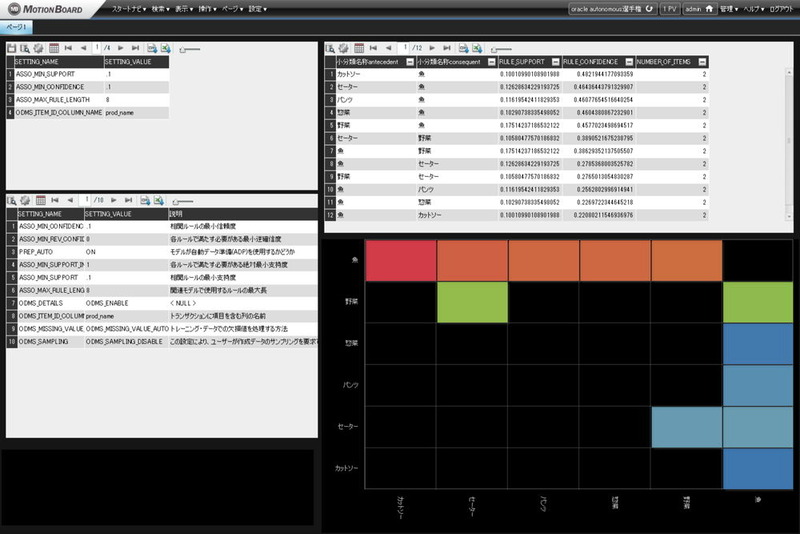The height and width of the screenshot is (534, 800).
Task: Open the 検索 menu
Action: point(161,9)
